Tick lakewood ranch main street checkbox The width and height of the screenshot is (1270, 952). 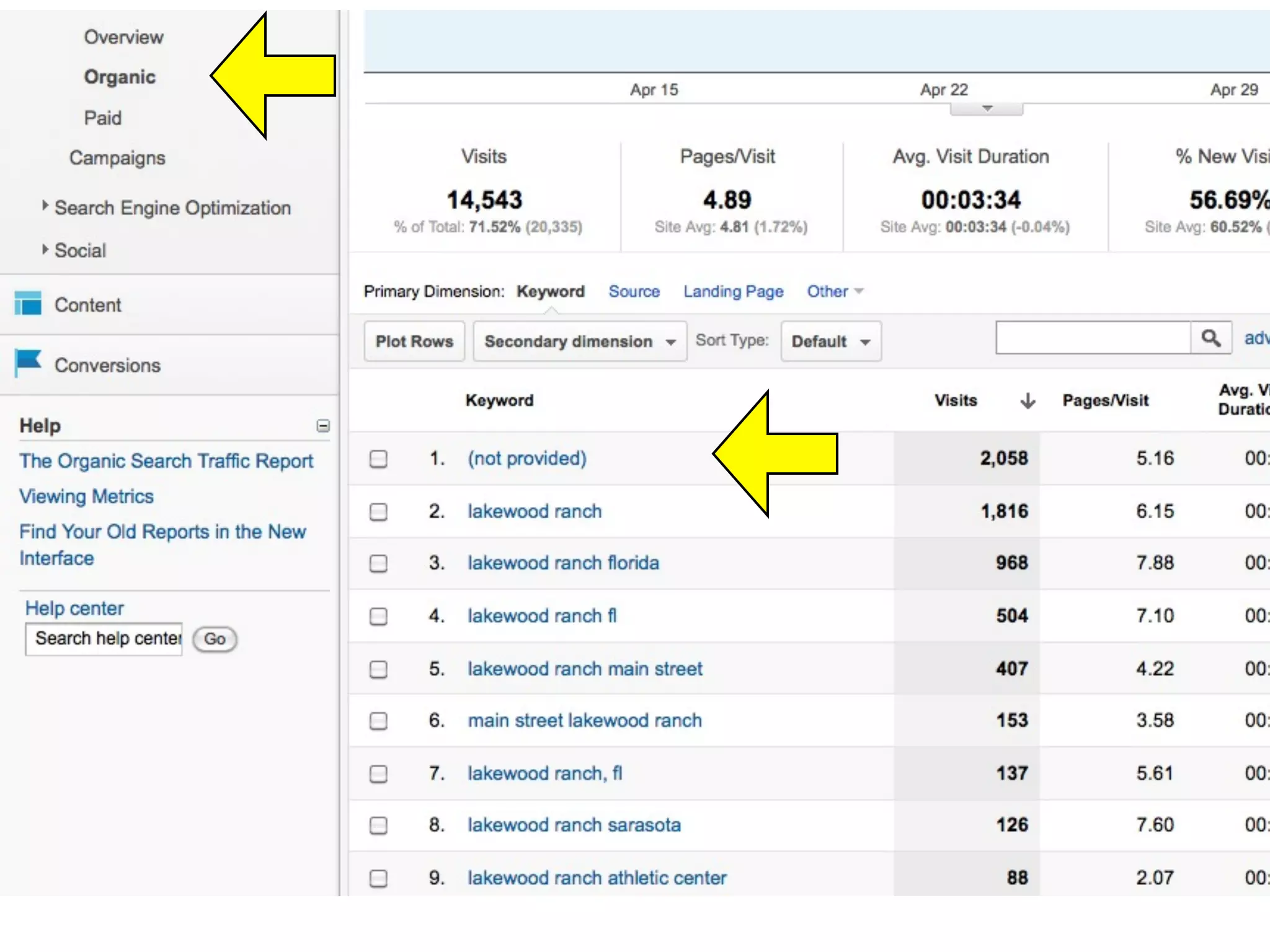coord(378,669)
